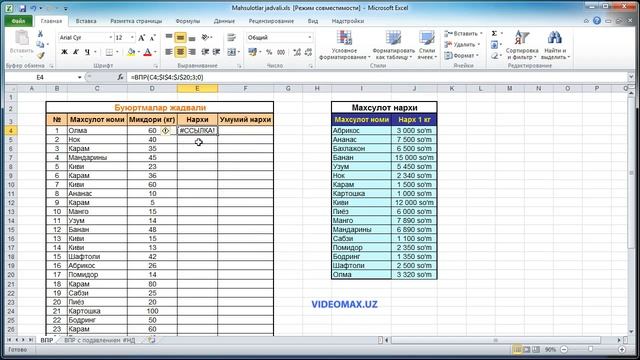Open the font size 12 dropdown
The height and width of the screenshot is (360, 640).
pyautogui.click(x=132, y=38)
